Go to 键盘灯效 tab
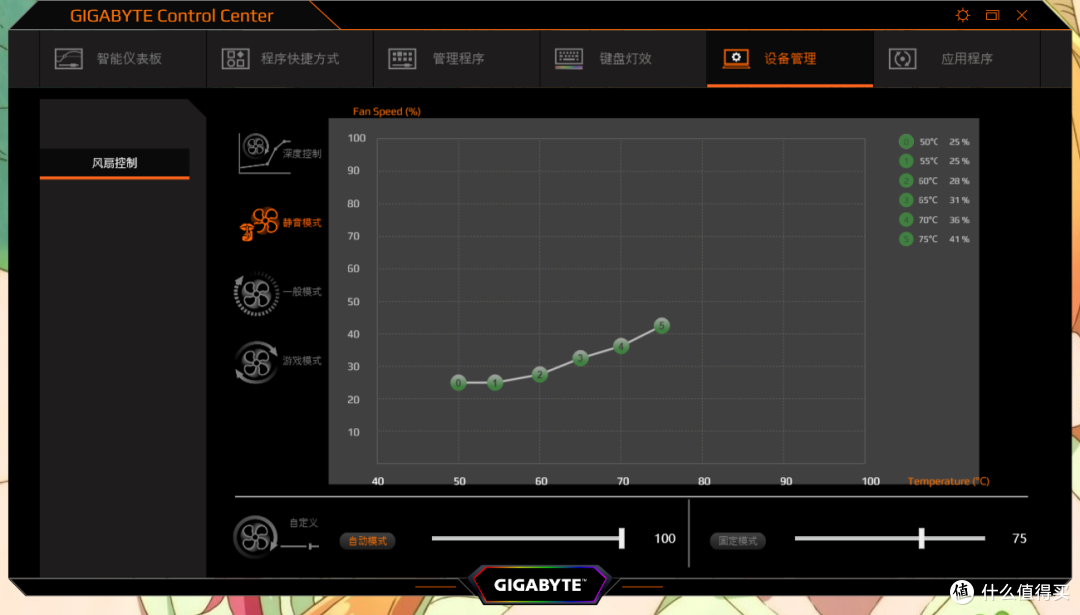 (623, 59)
